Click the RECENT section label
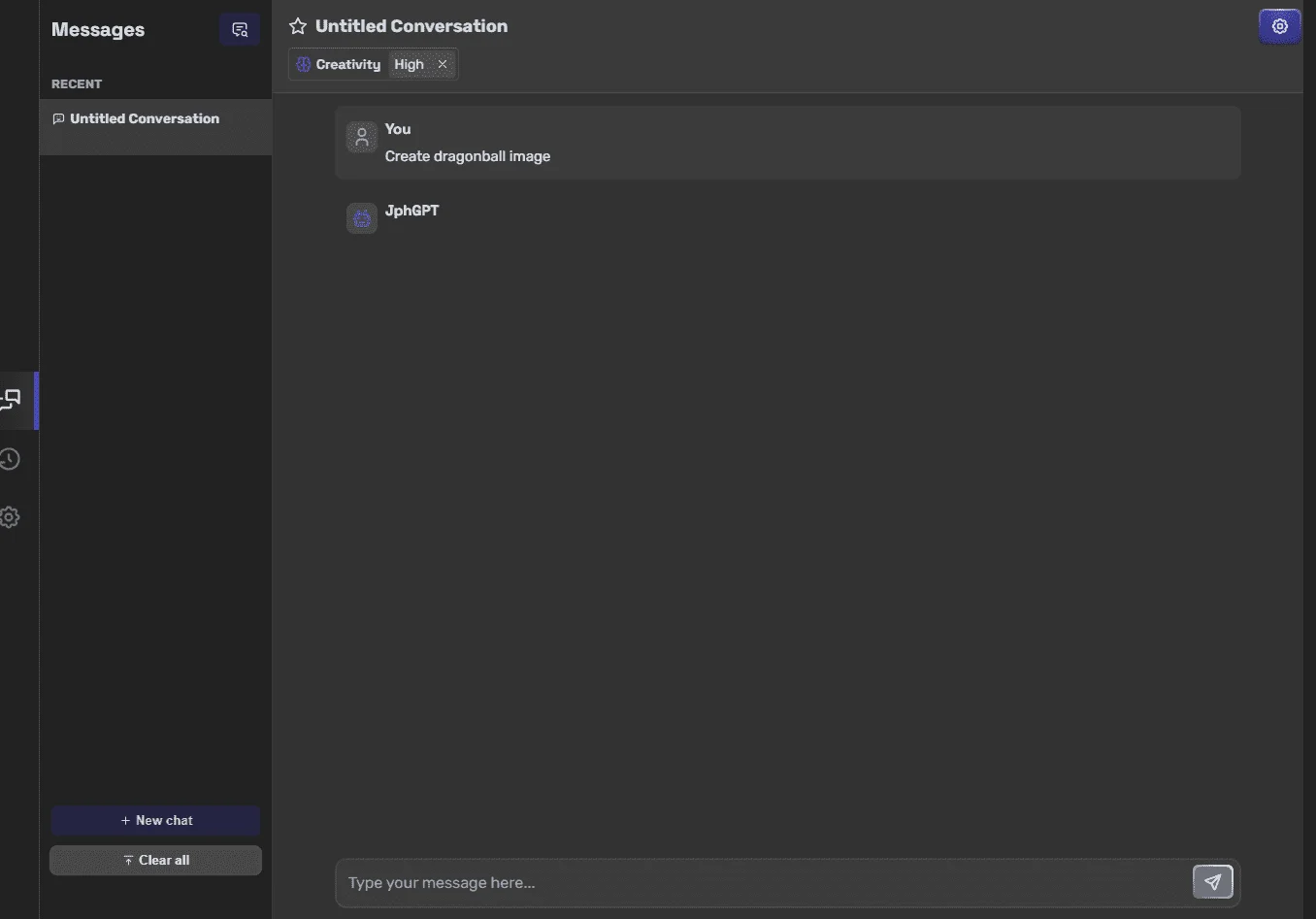The height and width of the screenshot is (919, 1316). (x=77, y=84)
